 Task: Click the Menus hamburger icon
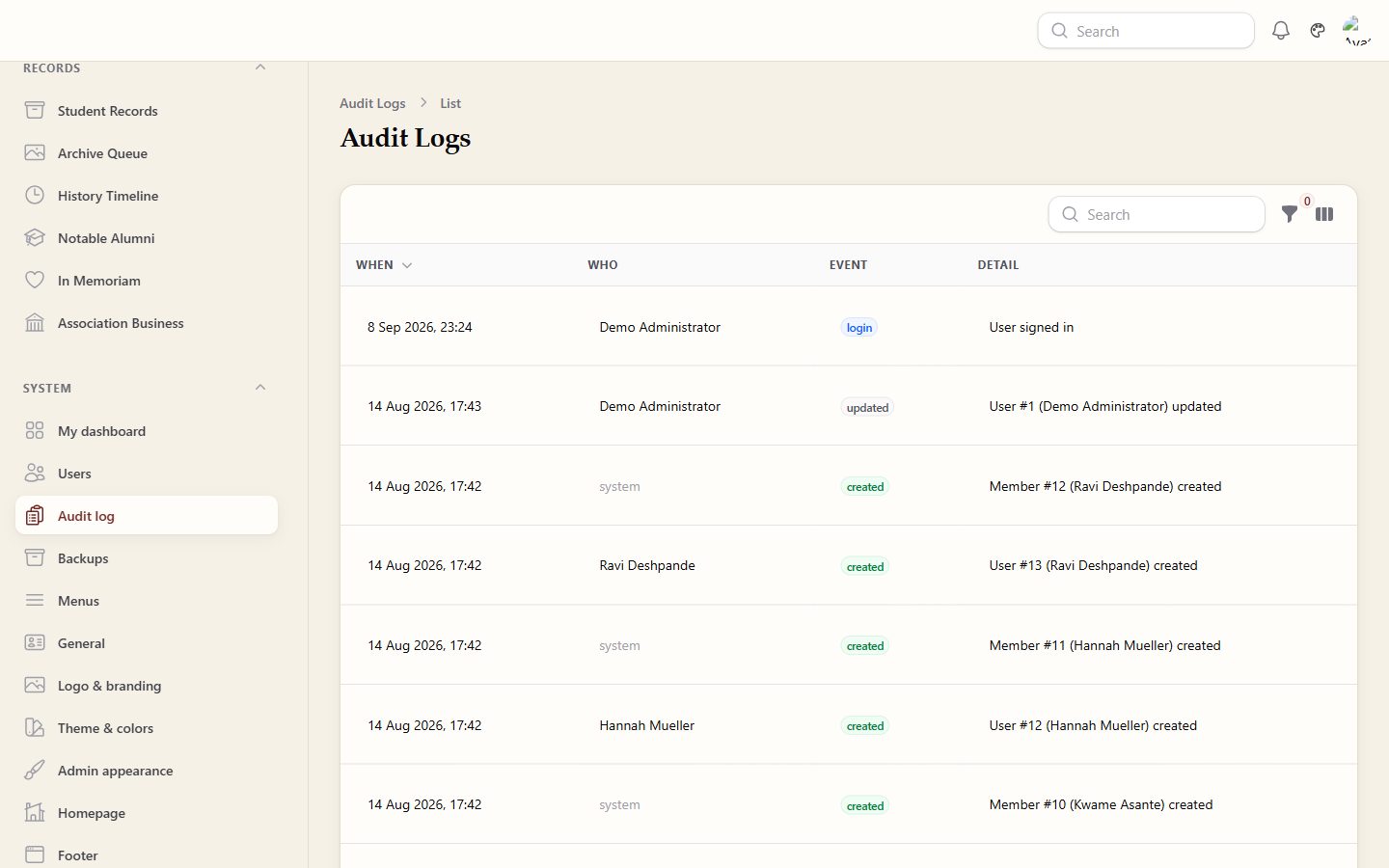(35, 600)
